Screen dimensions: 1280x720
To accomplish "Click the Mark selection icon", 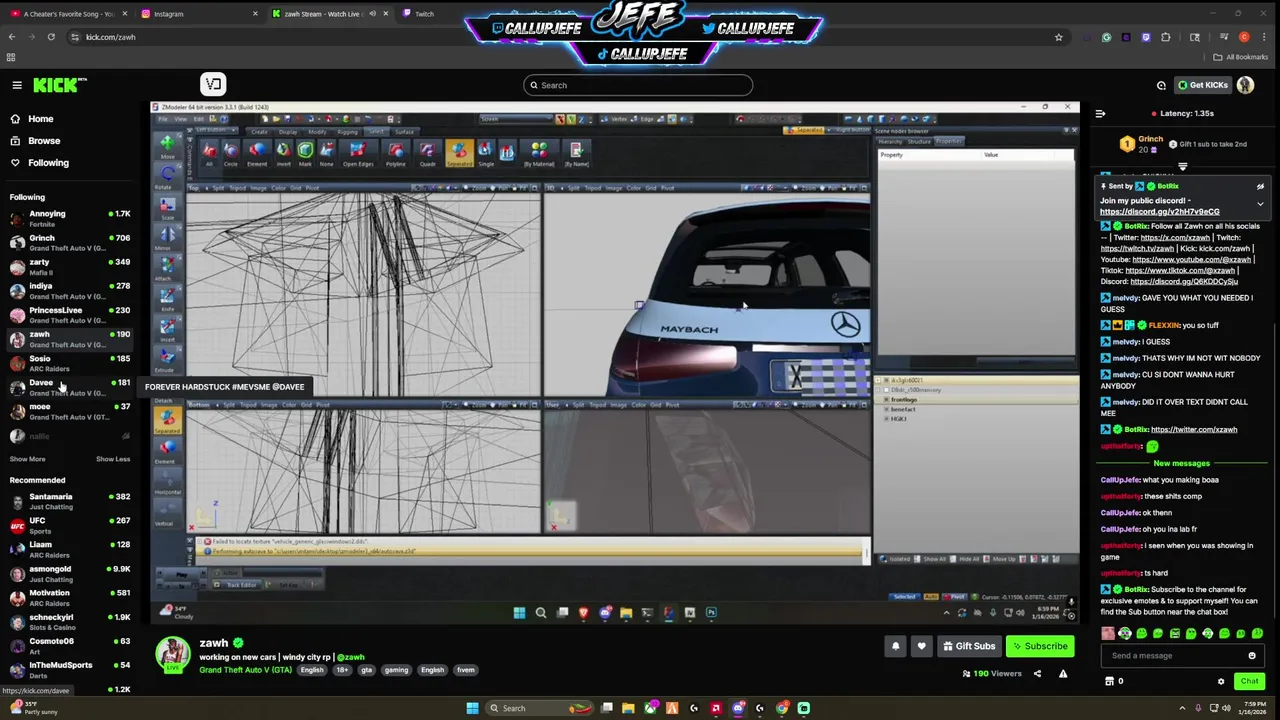I will [x=305, y=152].
